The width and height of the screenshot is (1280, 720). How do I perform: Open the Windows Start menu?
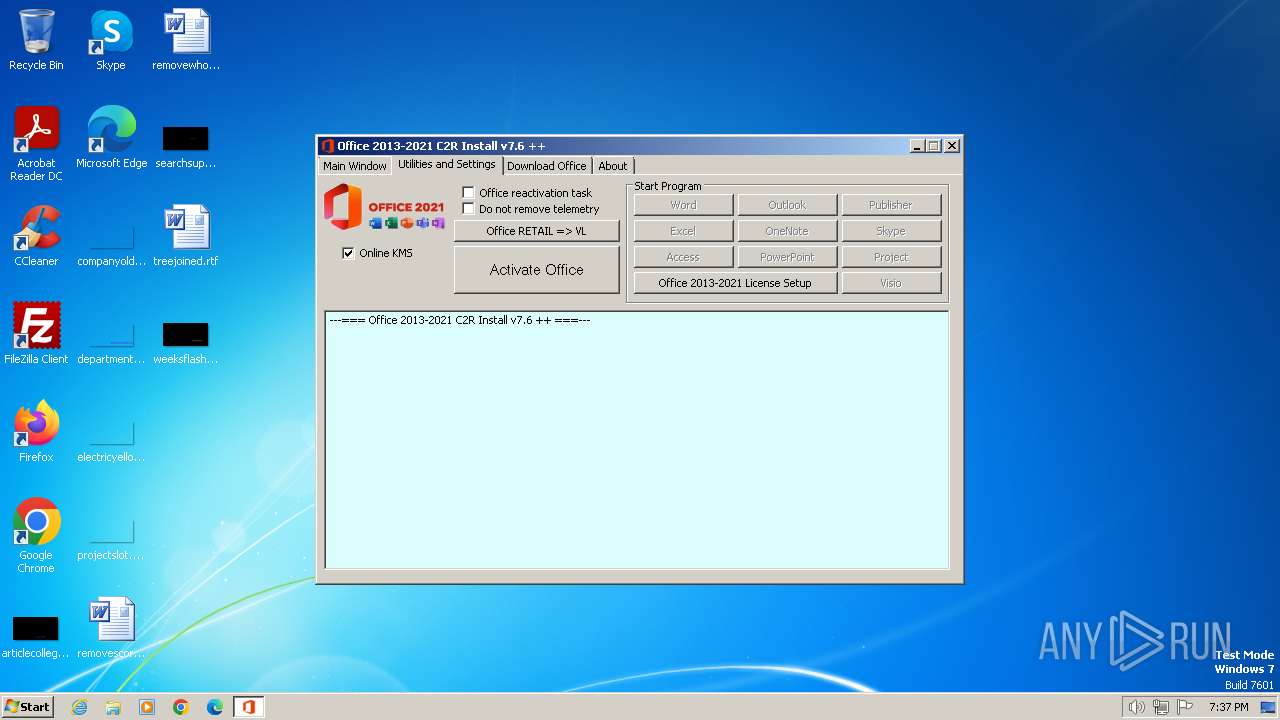28,707
